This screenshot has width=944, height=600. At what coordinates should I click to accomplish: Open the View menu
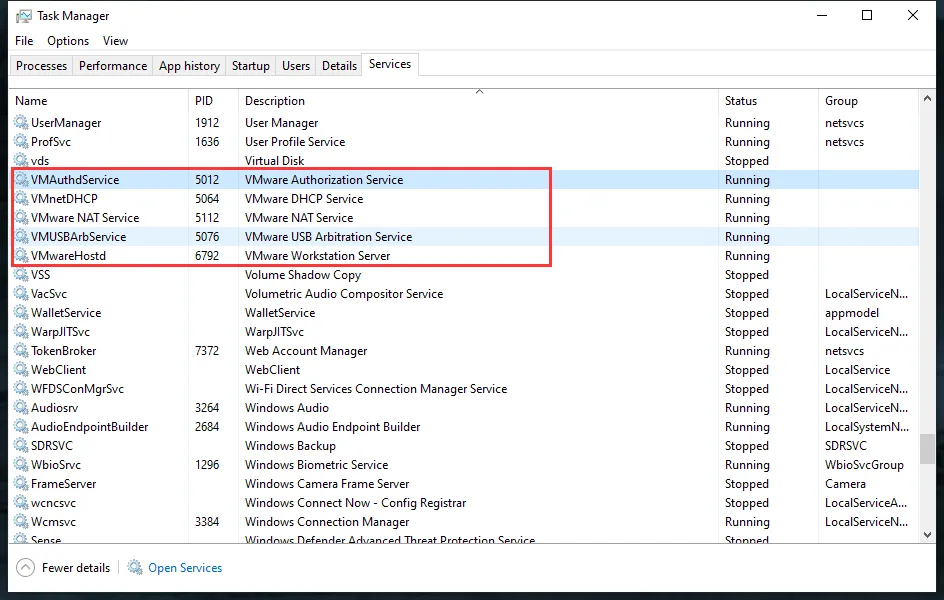pyautogui.click(x=115, y=41)
